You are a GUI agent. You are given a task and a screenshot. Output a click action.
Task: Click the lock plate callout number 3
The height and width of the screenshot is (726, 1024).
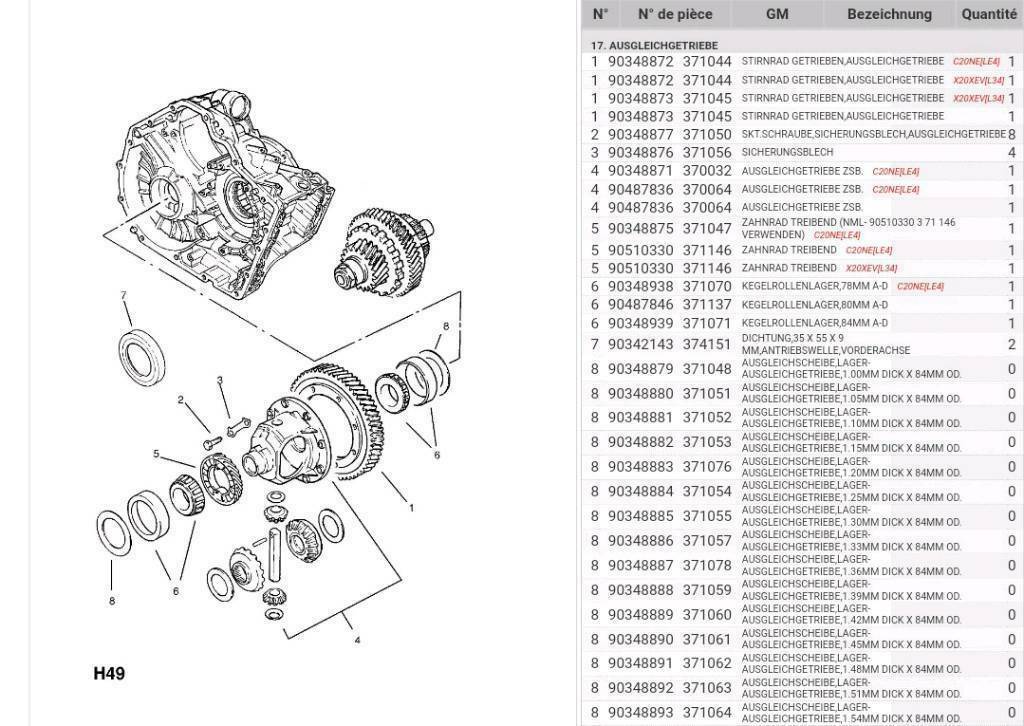pyautogui.click(x=220, y=380)
